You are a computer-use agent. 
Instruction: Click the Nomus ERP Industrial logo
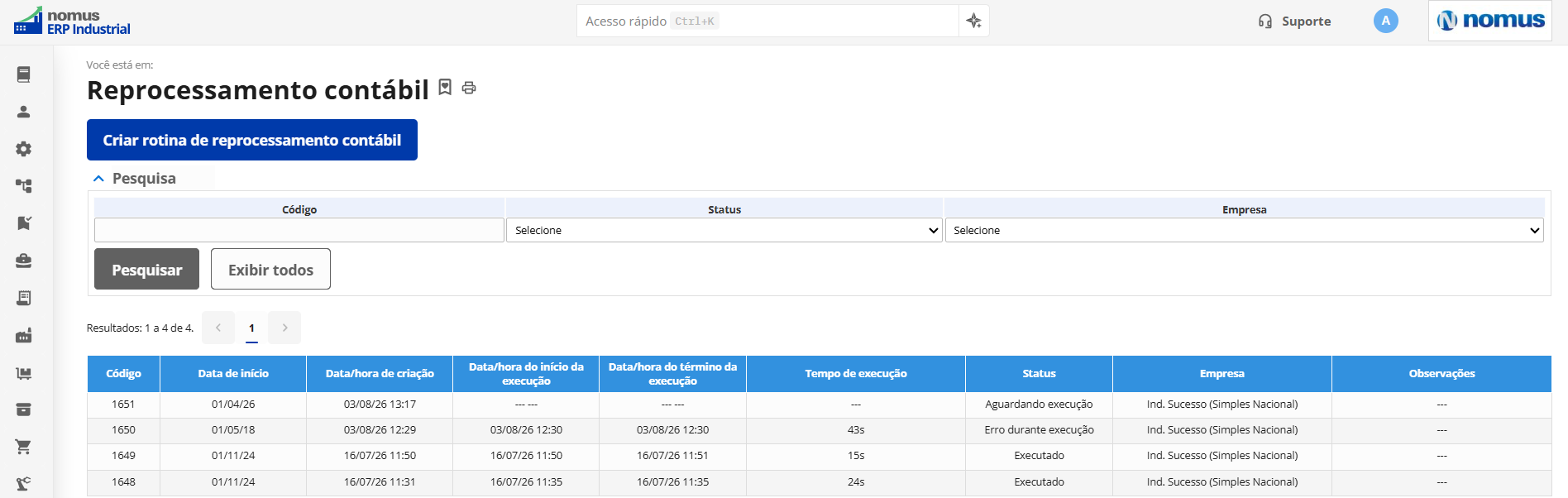point(72,22)
